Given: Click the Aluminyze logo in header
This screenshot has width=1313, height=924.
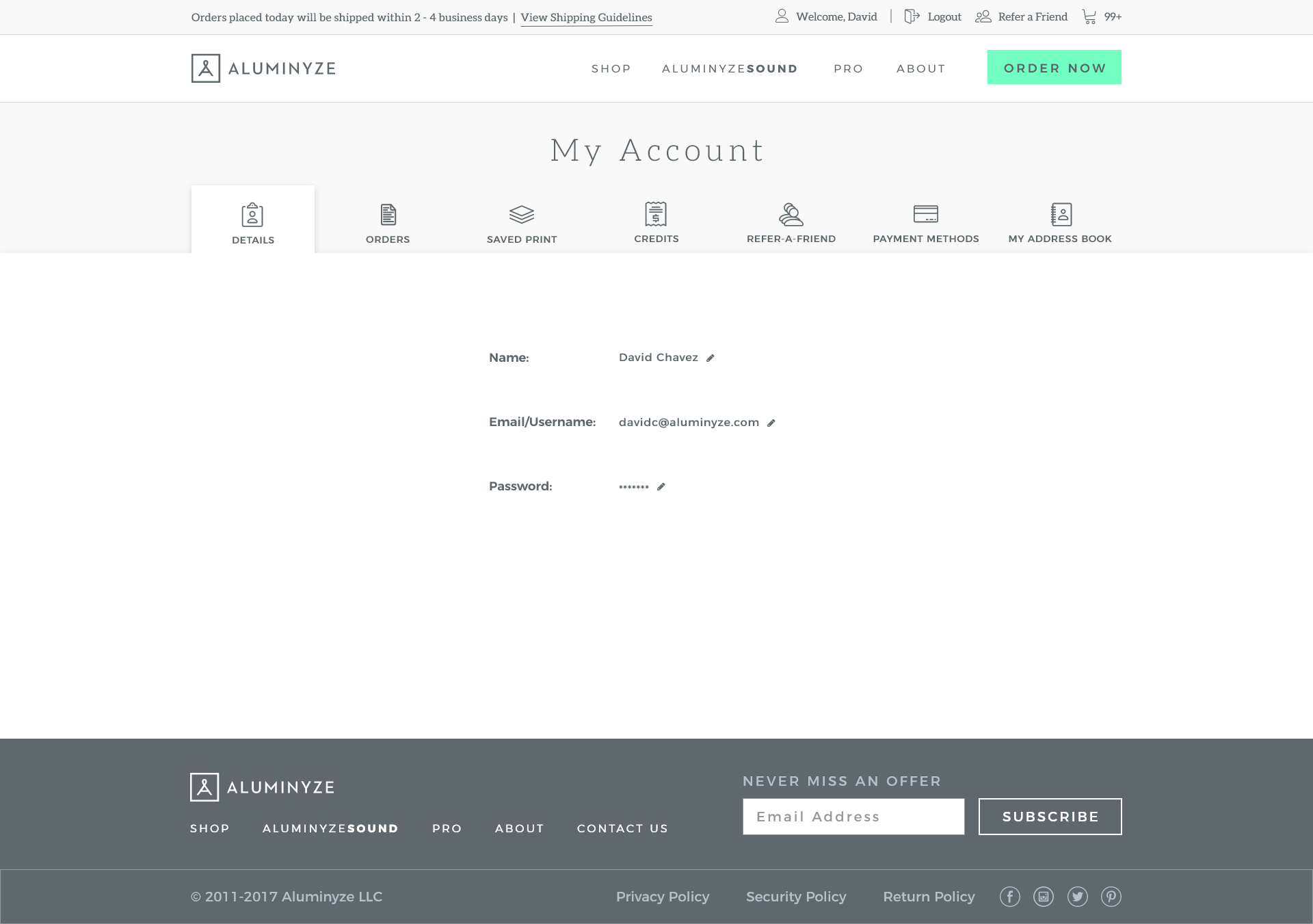Looking at the screenshot, I should [263, 68].
